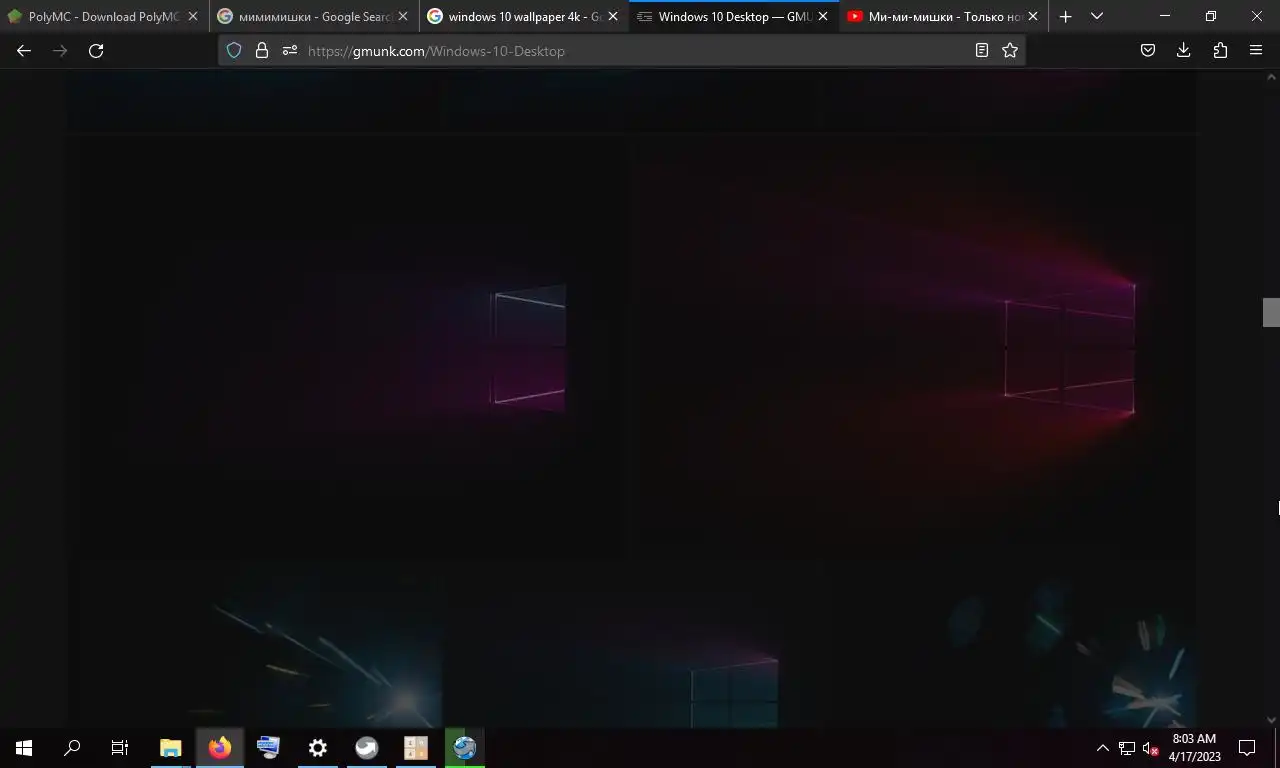Open the network status tray icon

pos(1127,748)
